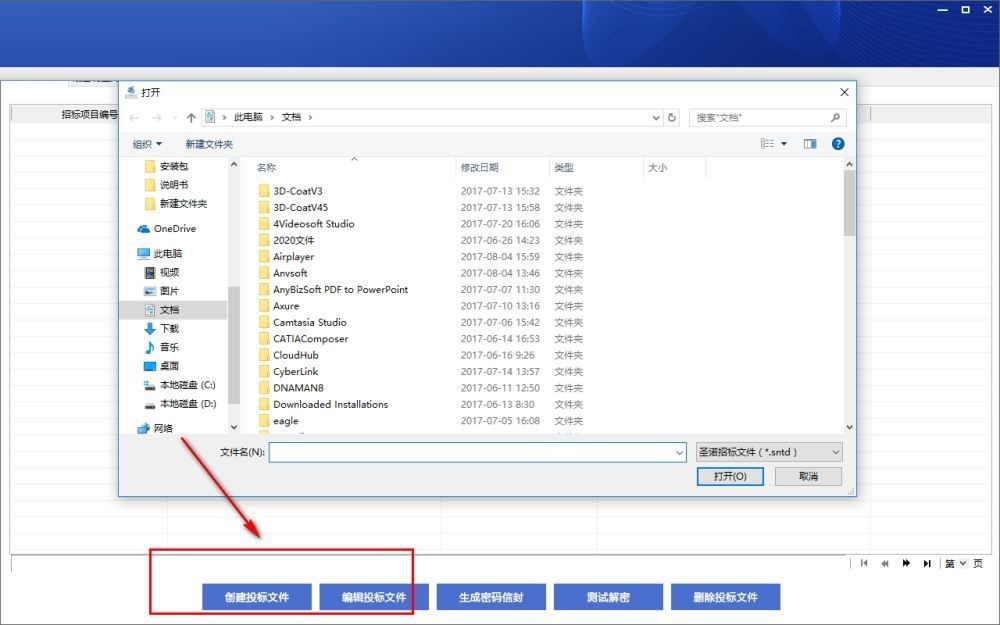Change view layout icon
1000x625 pixels.
[x=767, y=143]
